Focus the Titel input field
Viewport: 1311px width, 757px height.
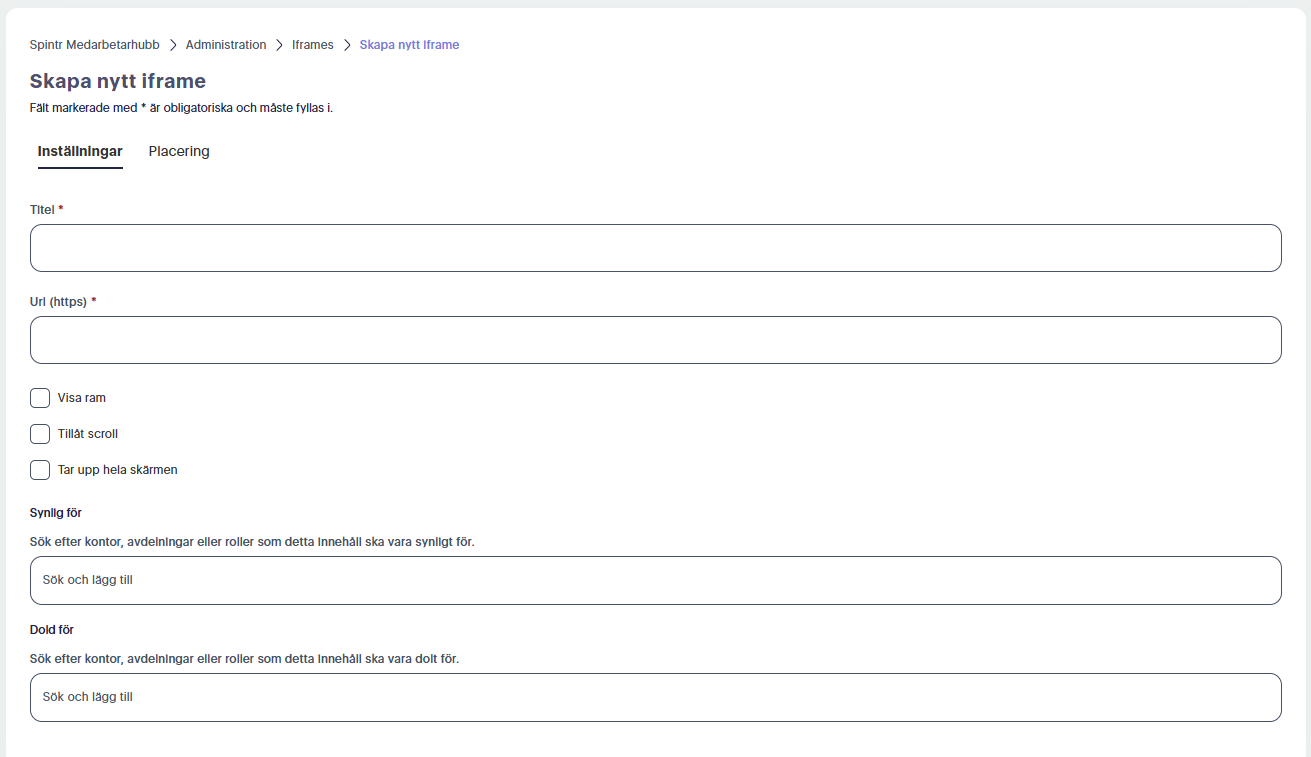coord(656,248)
